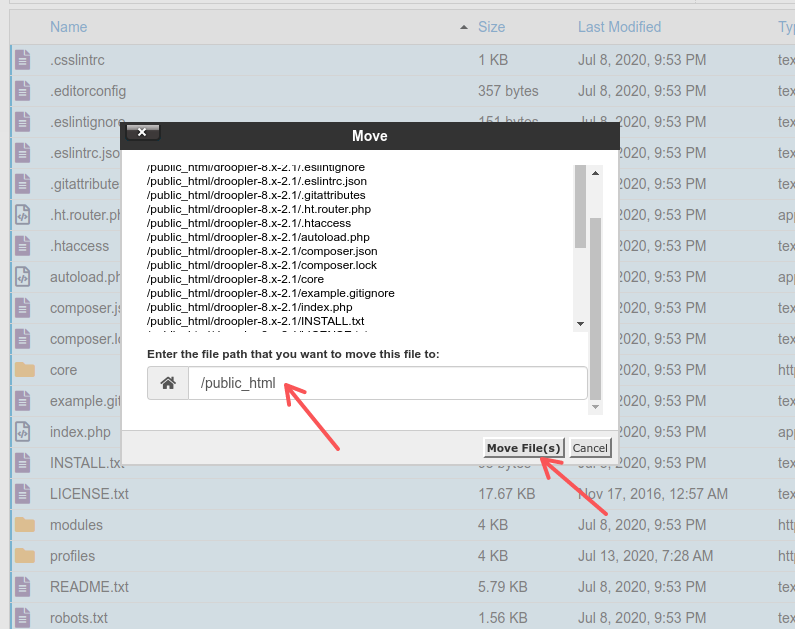
Task: Select the robots.txt file icon
Action: click(22, 617)
